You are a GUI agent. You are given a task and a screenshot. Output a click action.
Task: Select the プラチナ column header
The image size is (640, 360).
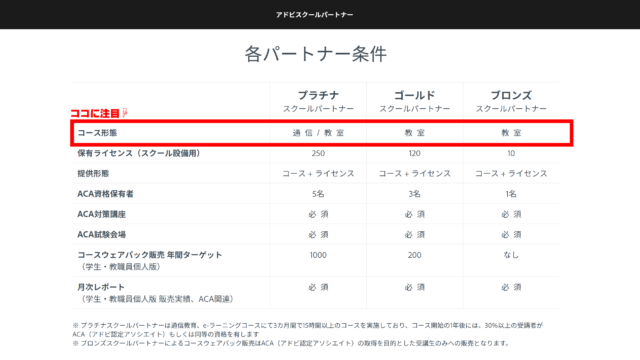(318, 96)
